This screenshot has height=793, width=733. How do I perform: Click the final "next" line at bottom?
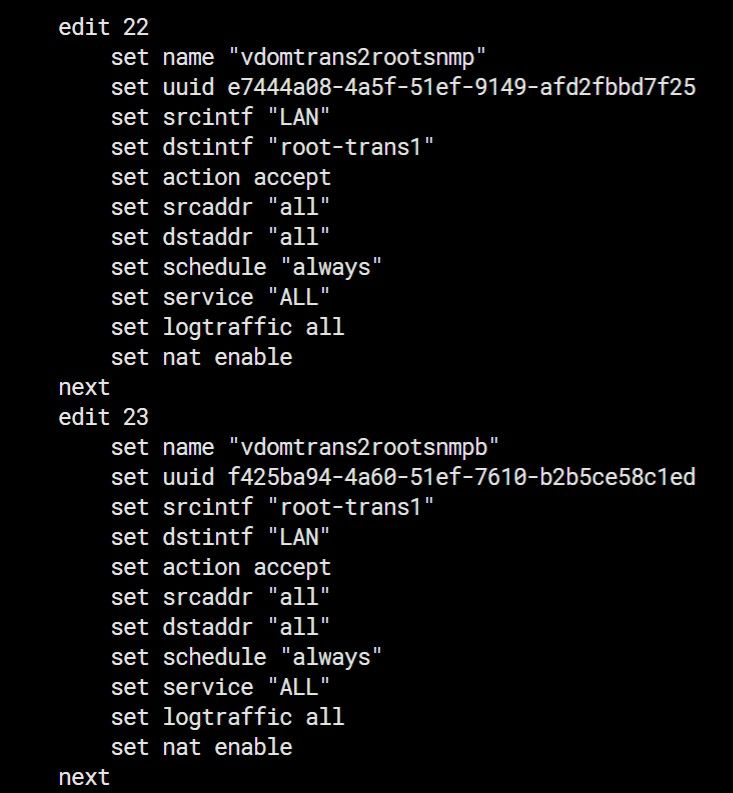pyautogui.click(x=84, y=777)
